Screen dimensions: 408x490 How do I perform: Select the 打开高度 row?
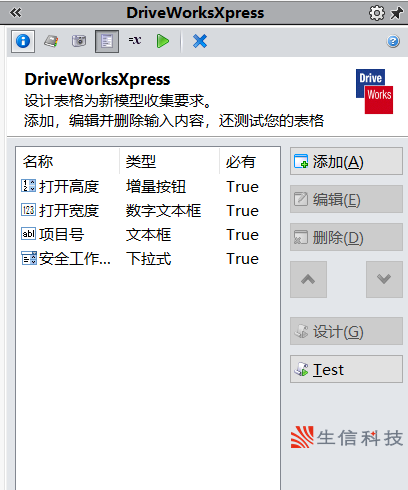point(148,187)
